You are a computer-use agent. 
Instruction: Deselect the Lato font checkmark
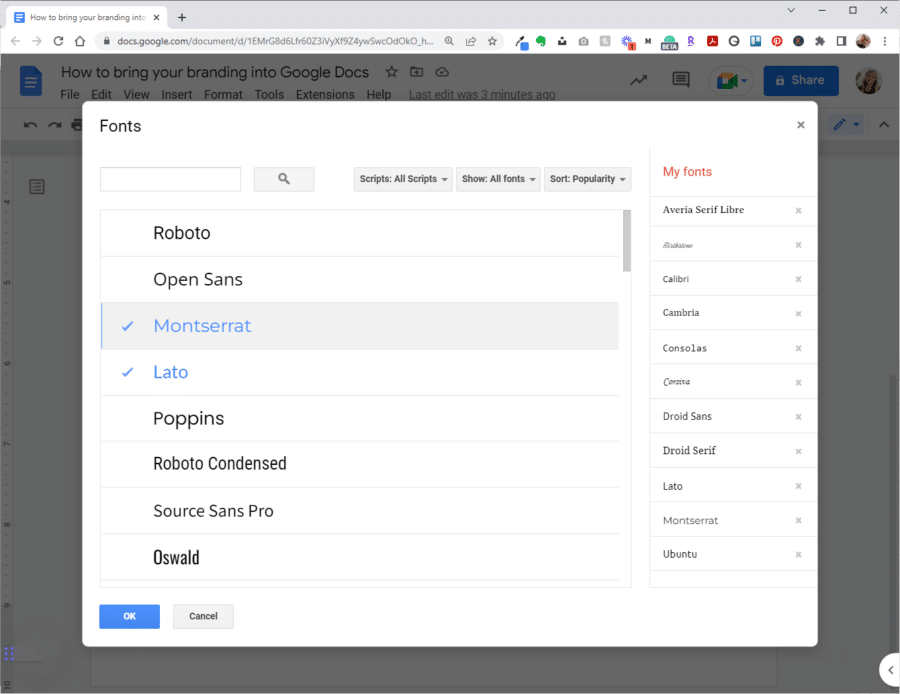click(x=126, y=371)
